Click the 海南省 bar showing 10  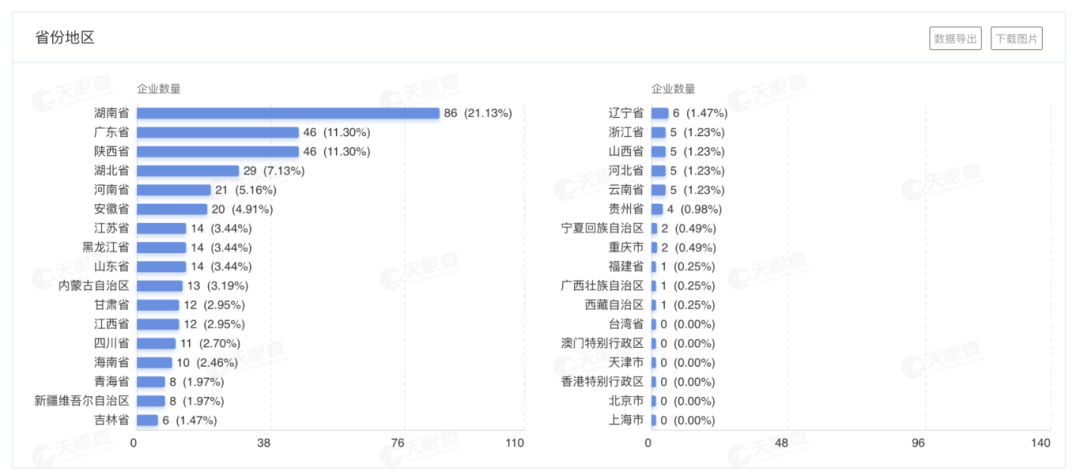click(154, 362)
